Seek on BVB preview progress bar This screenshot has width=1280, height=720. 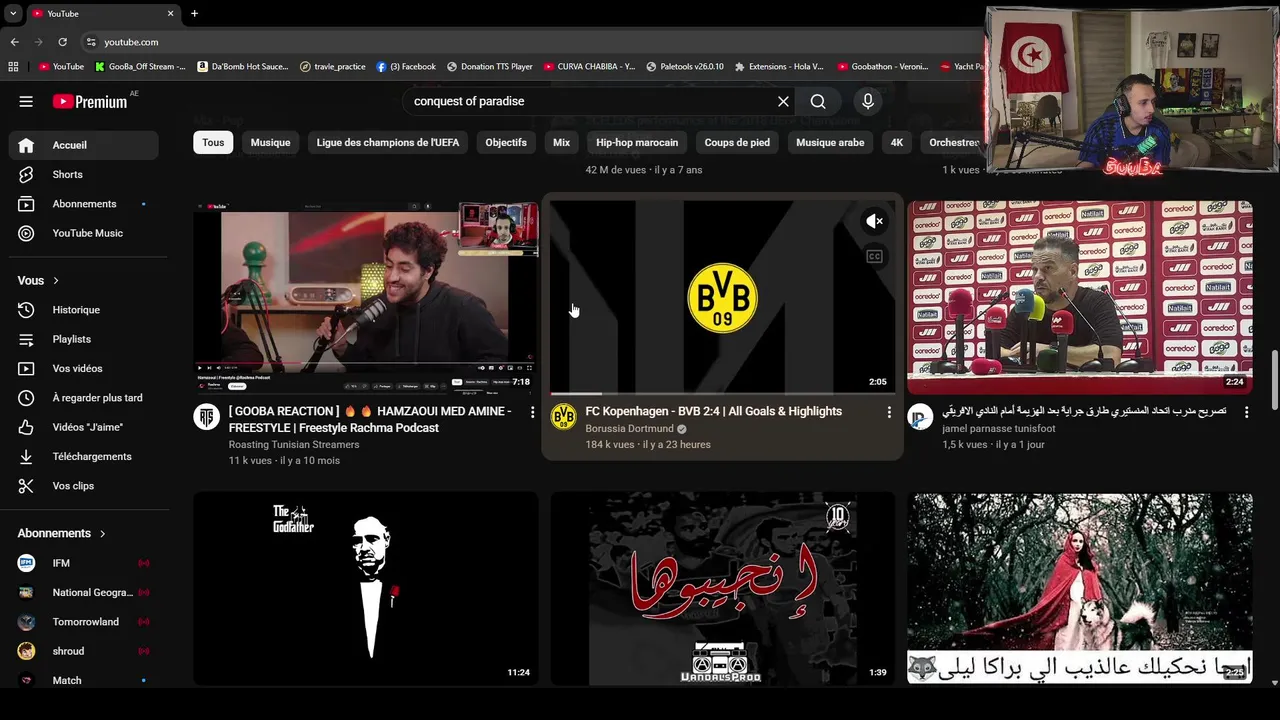722,393
